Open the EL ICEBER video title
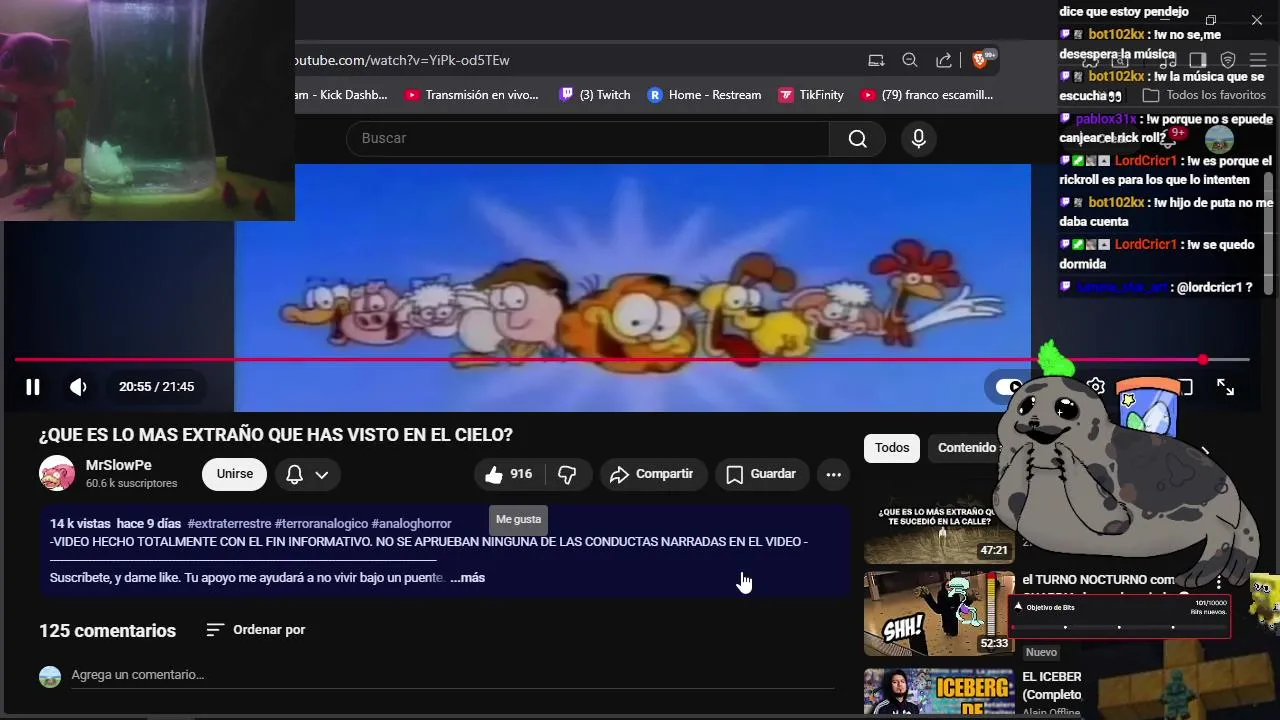 click(1052, 685)
